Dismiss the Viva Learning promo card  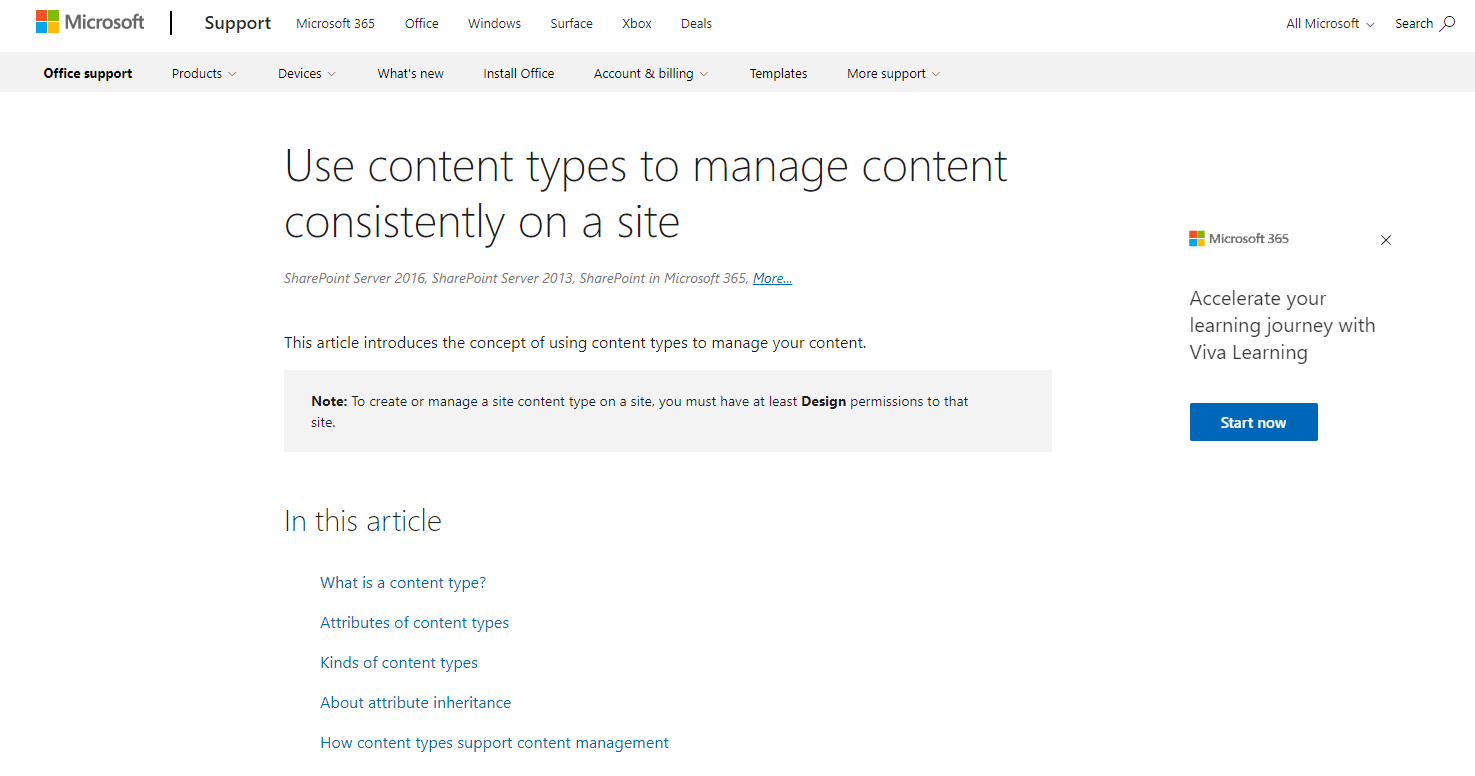click(1386, 240)
